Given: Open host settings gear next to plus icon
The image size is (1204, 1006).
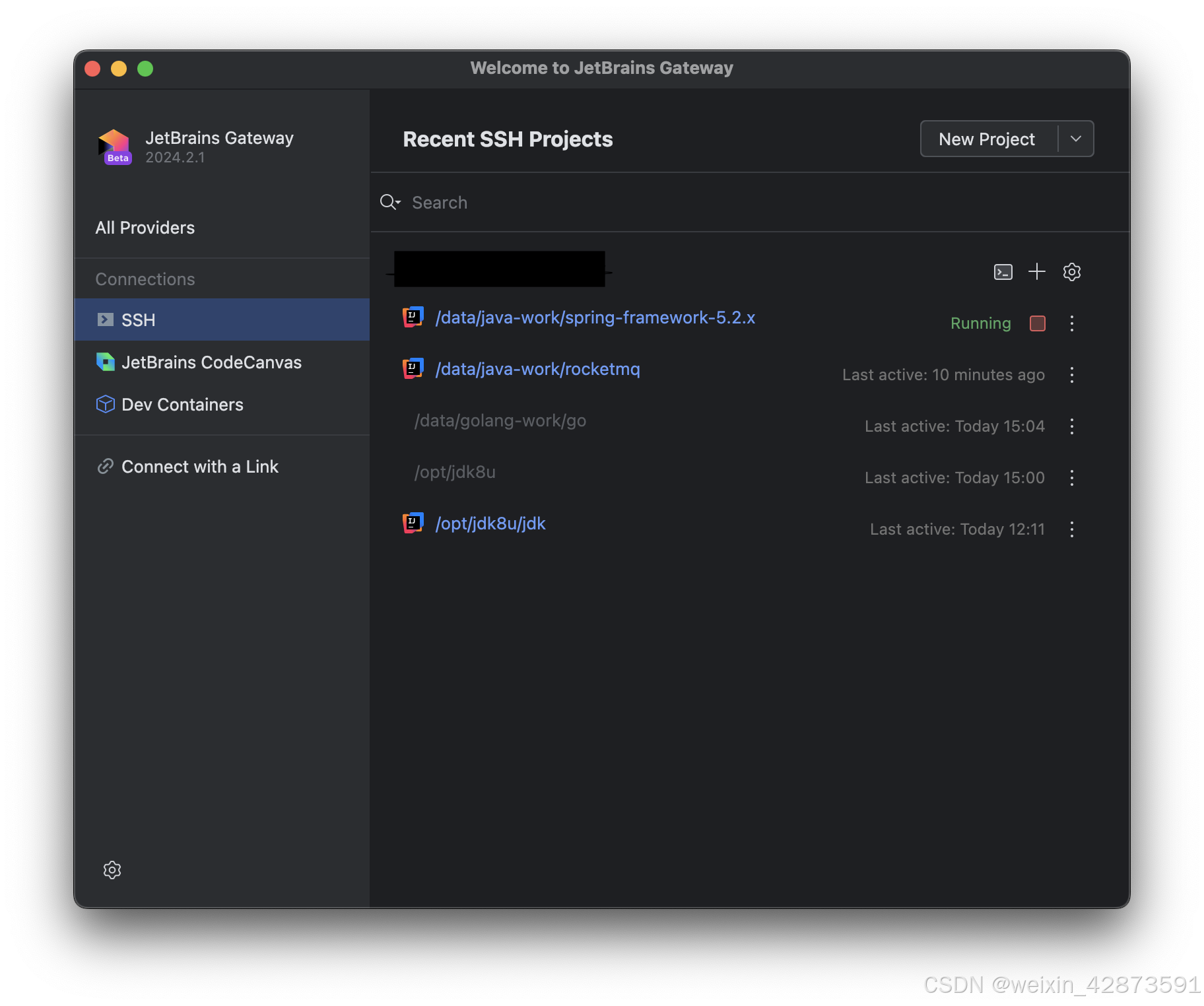Looking at the screenshot, I should pos(1071,272).
